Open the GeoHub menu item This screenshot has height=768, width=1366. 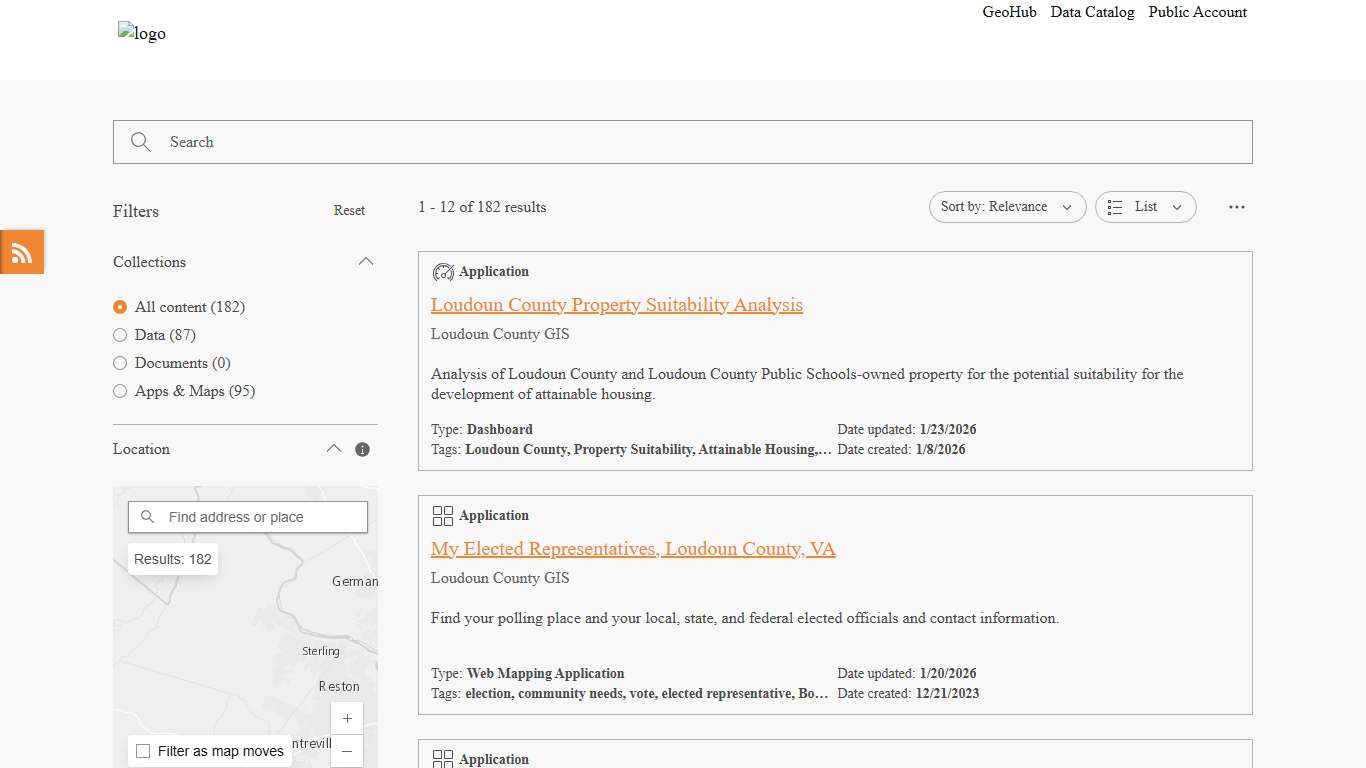click(1009, 12)
